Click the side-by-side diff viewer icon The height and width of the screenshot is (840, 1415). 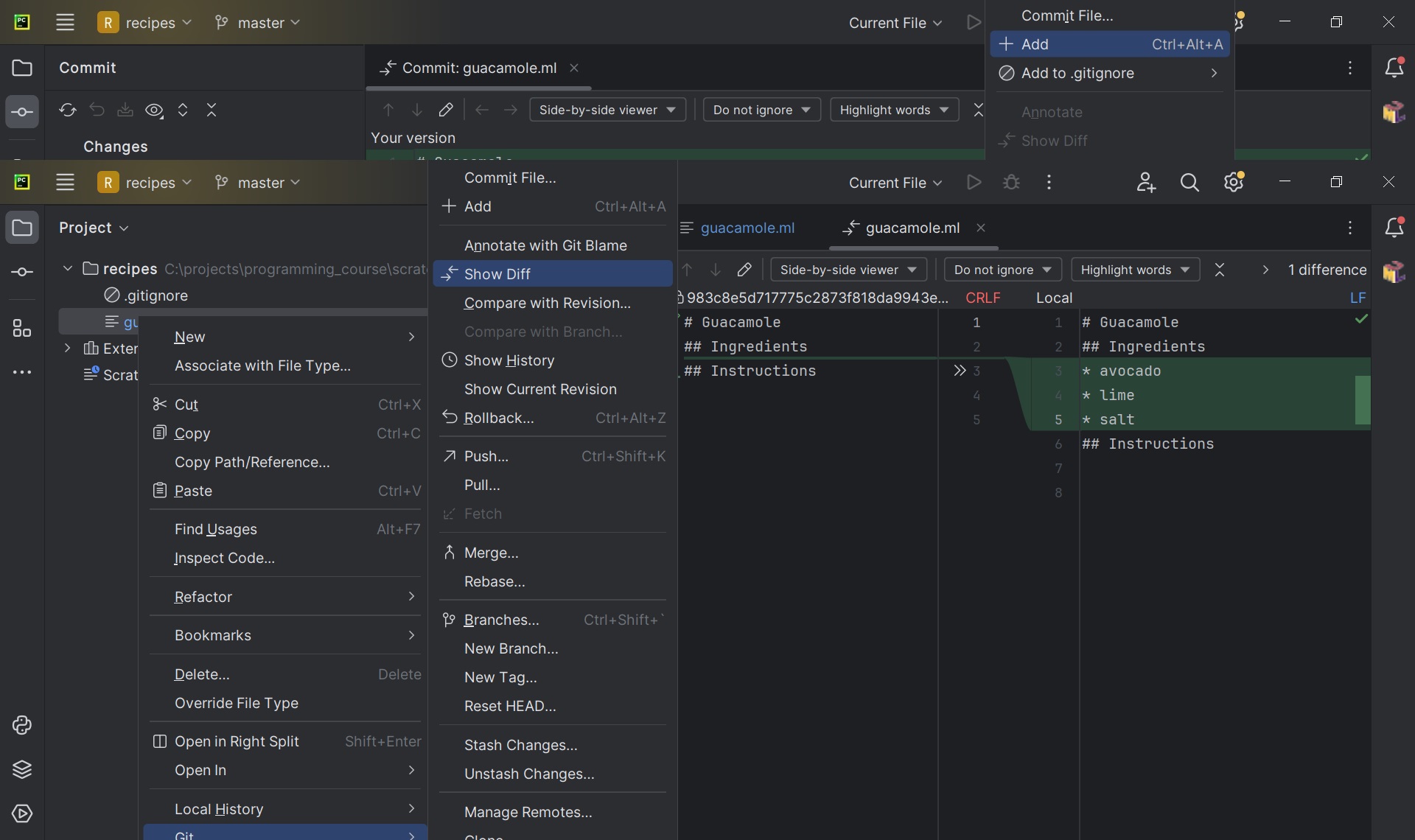pos(847,269)
